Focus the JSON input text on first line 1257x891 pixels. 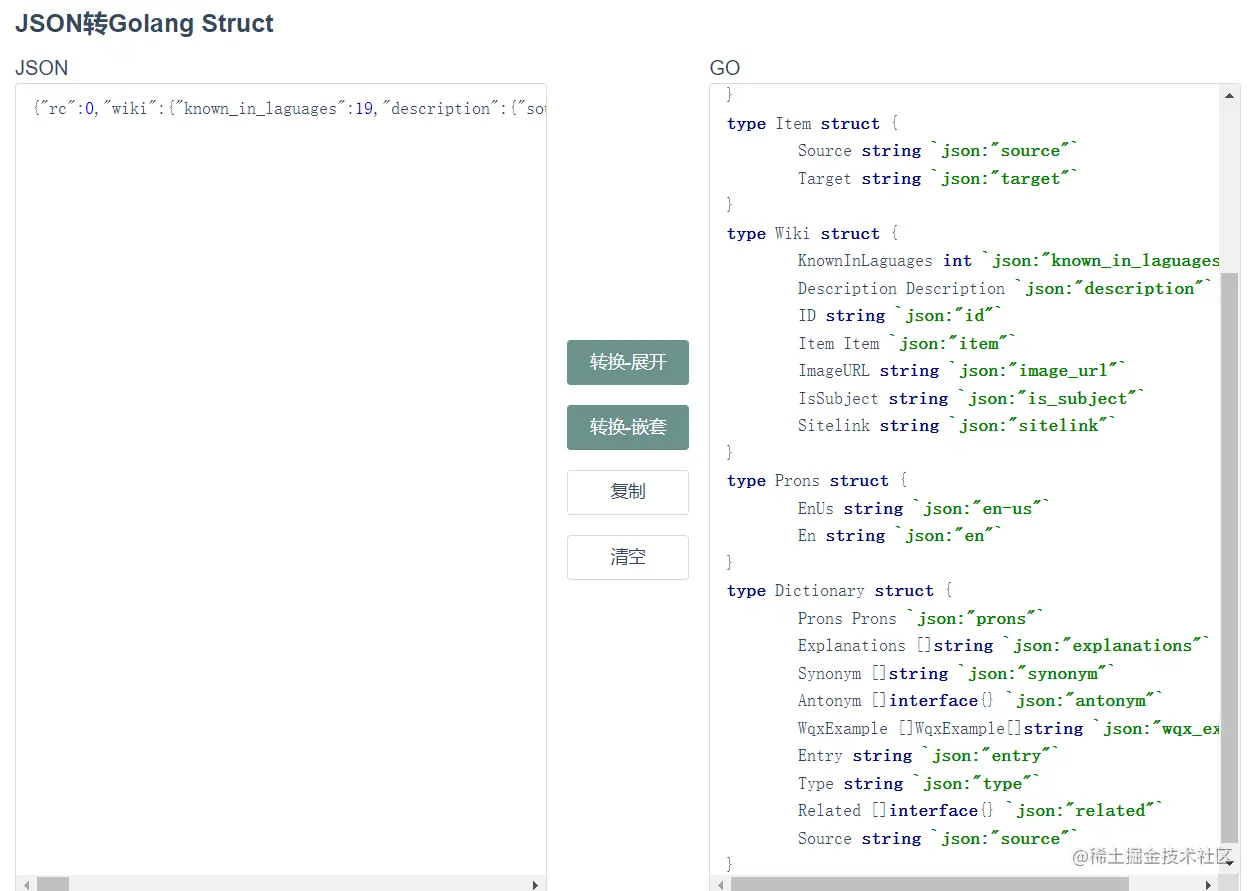(x=290, y=109)
